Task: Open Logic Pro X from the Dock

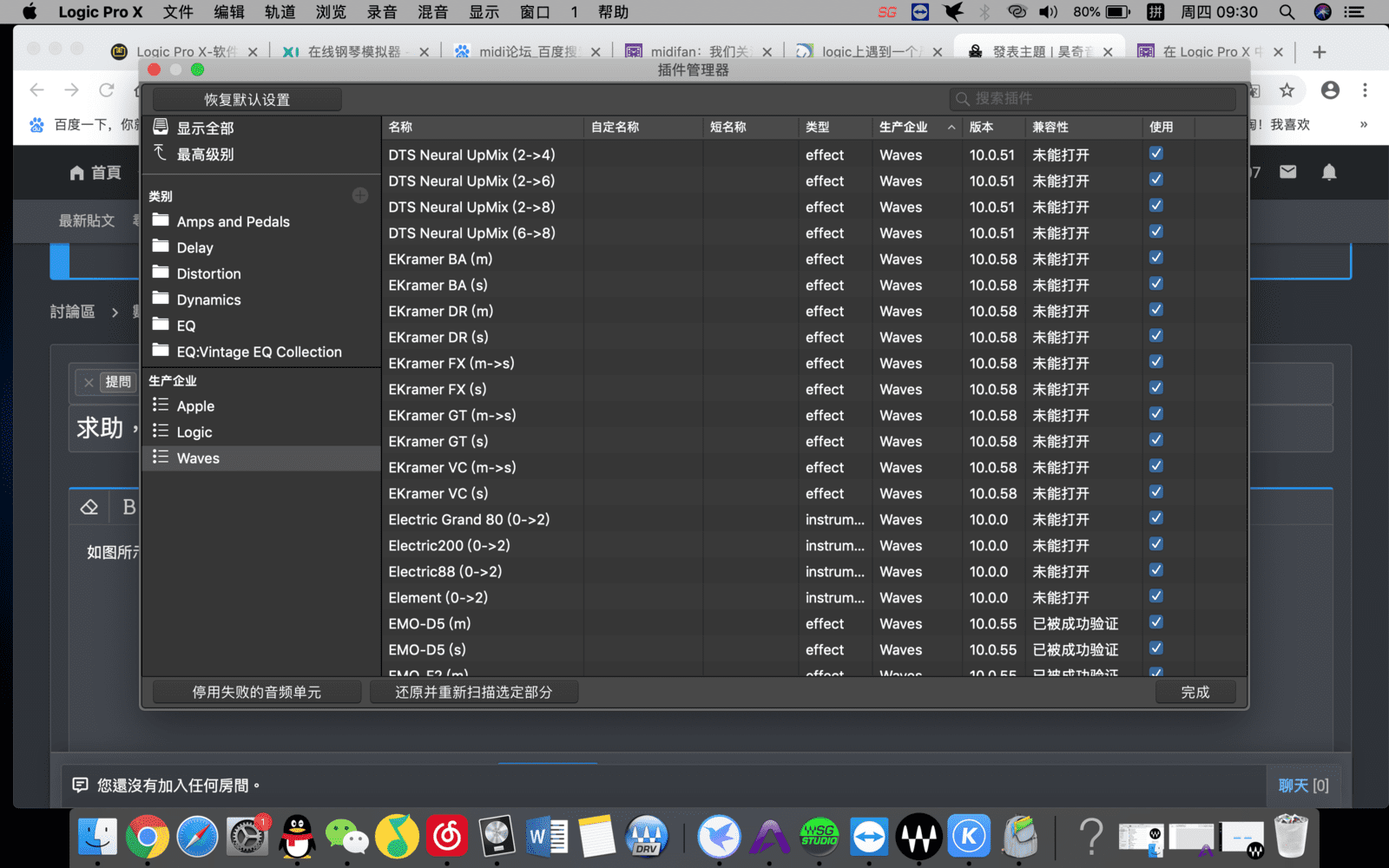Action: click(497, 837)
